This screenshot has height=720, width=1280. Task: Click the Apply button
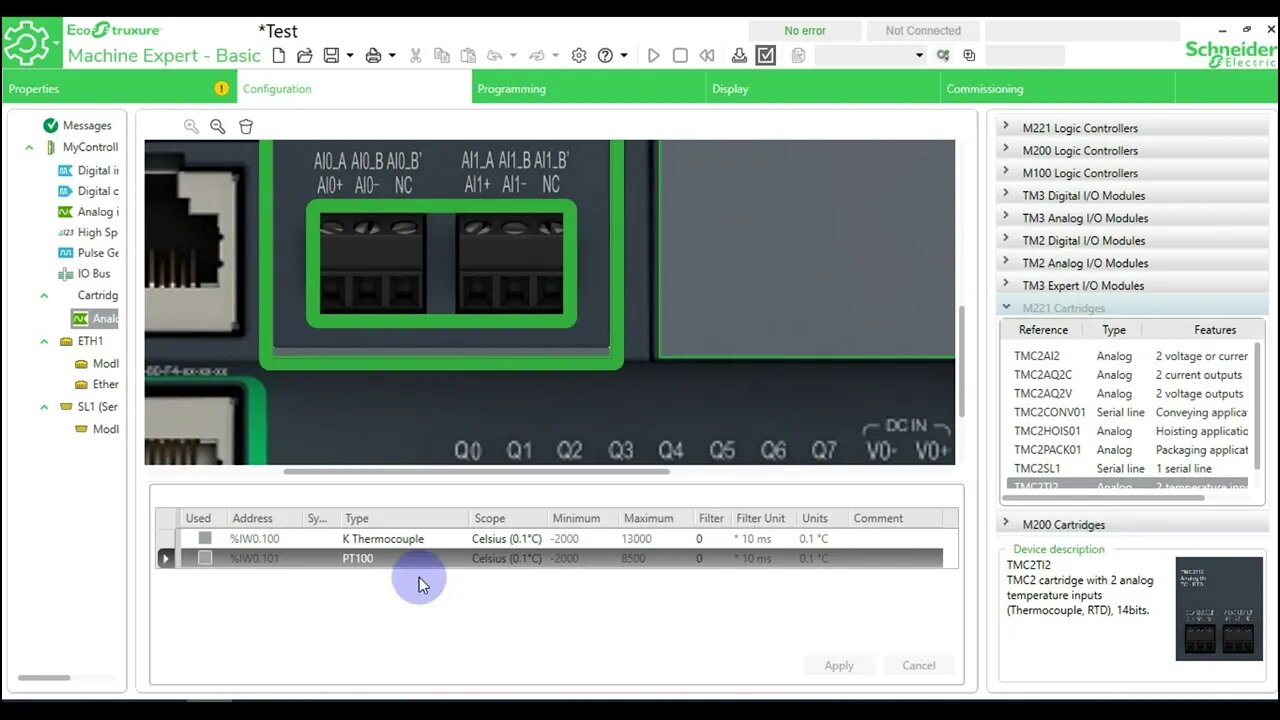tap(839, 665)
